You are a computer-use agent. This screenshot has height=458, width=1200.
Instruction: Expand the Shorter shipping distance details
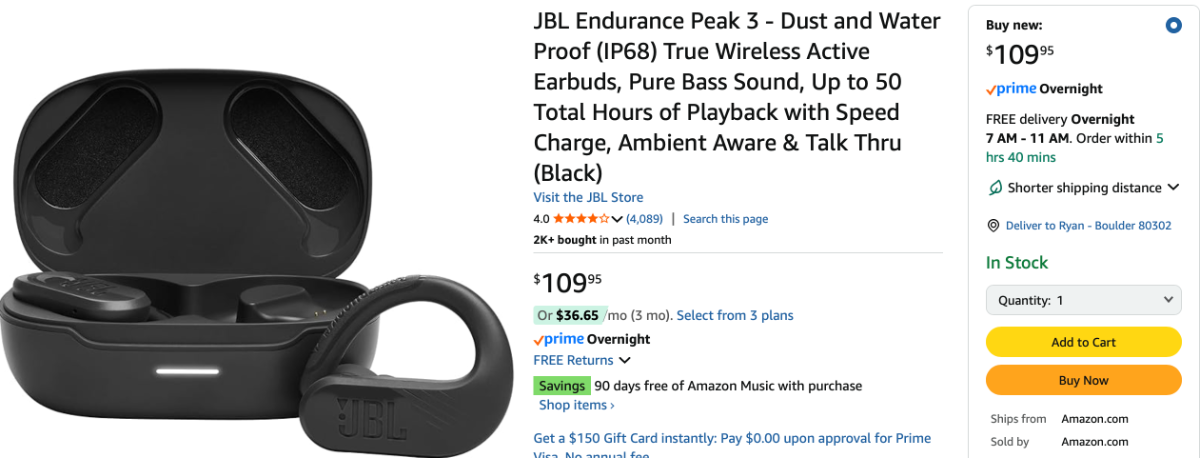click(x=1084, y=188)
